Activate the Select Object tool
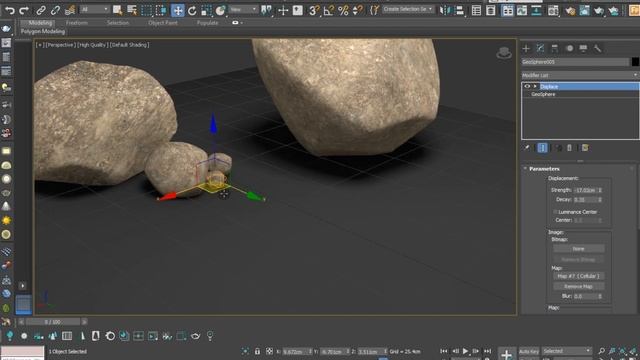Viewport: 640px width, 360px height. (x=118, y=10)
